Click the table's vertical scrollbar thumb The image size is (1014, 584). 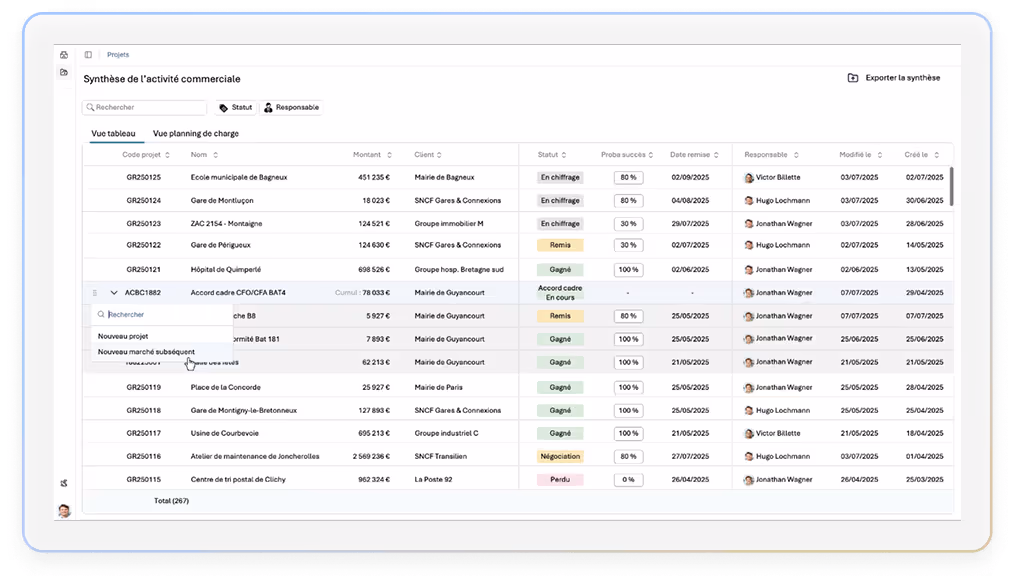pyautogui.click(x=951, y=186)
